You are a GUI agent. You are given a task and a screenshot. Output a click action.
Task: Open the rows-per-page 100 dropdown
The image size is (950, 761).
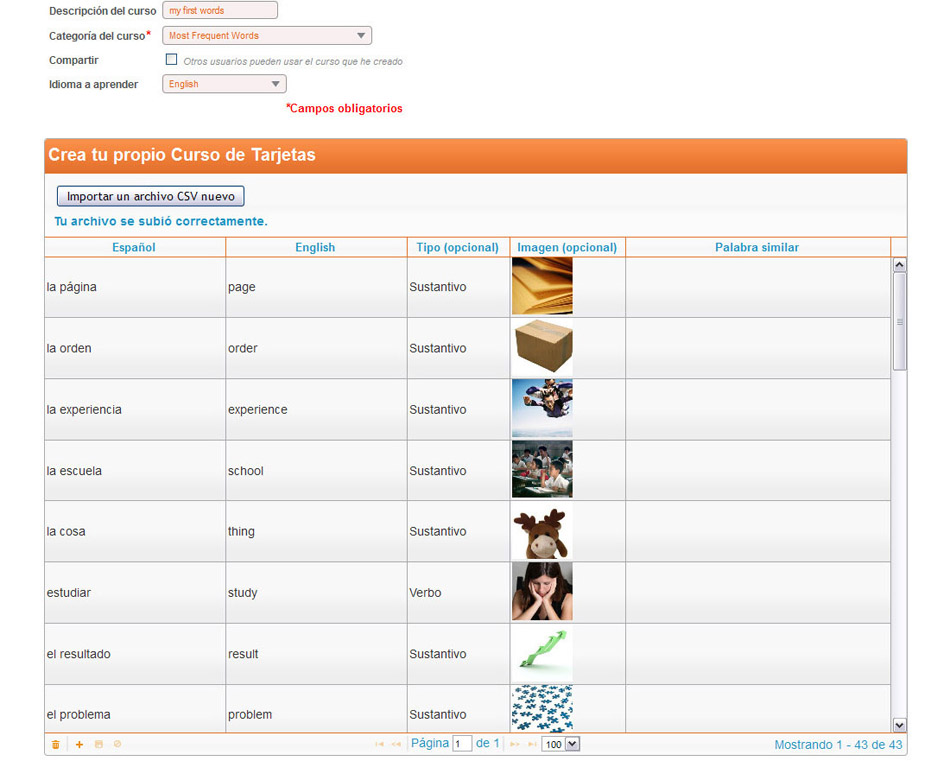(x=560, y=744)
